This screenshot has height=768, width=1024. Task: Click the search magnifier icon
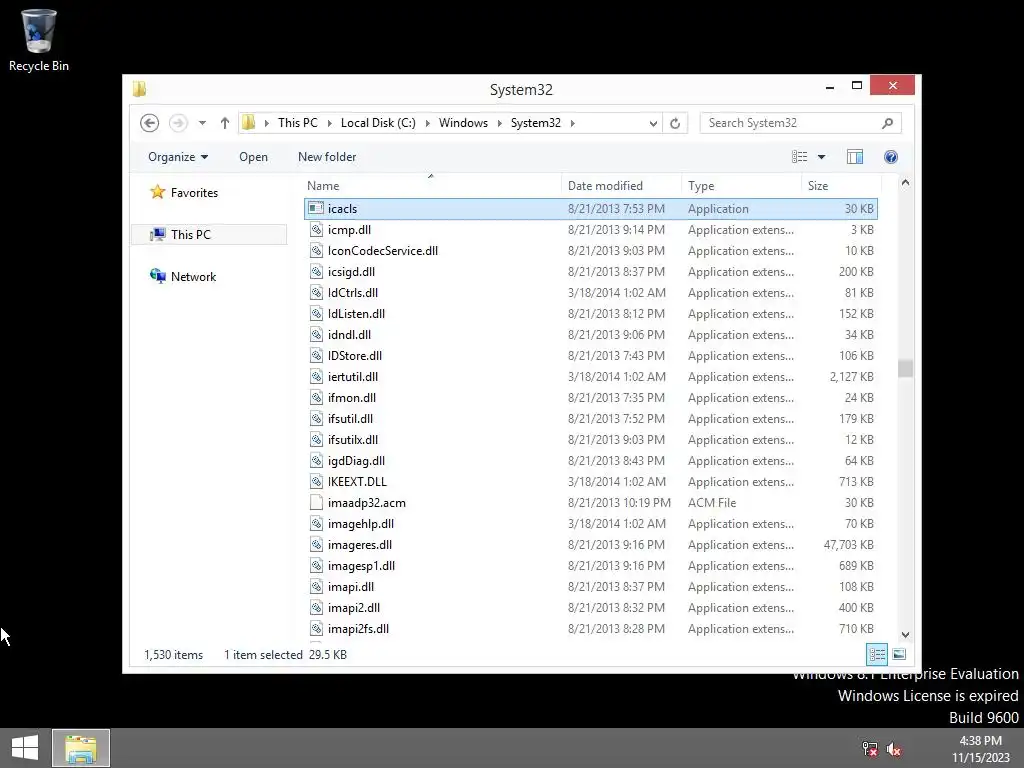click(887, 123)
